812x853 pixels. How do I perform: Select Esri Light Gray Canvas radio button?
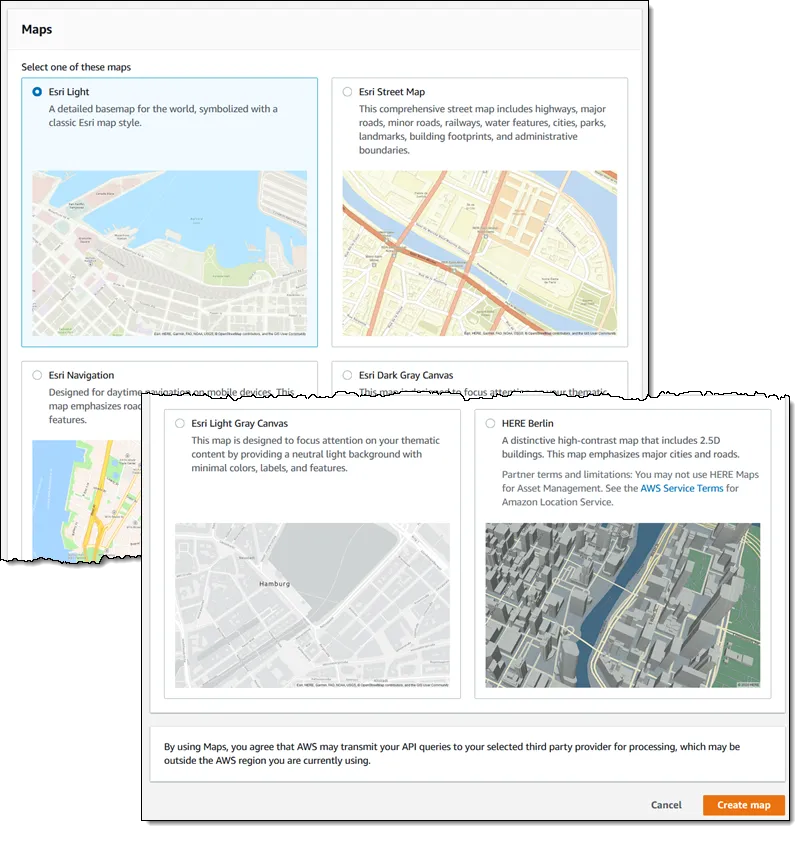[179, 423]
